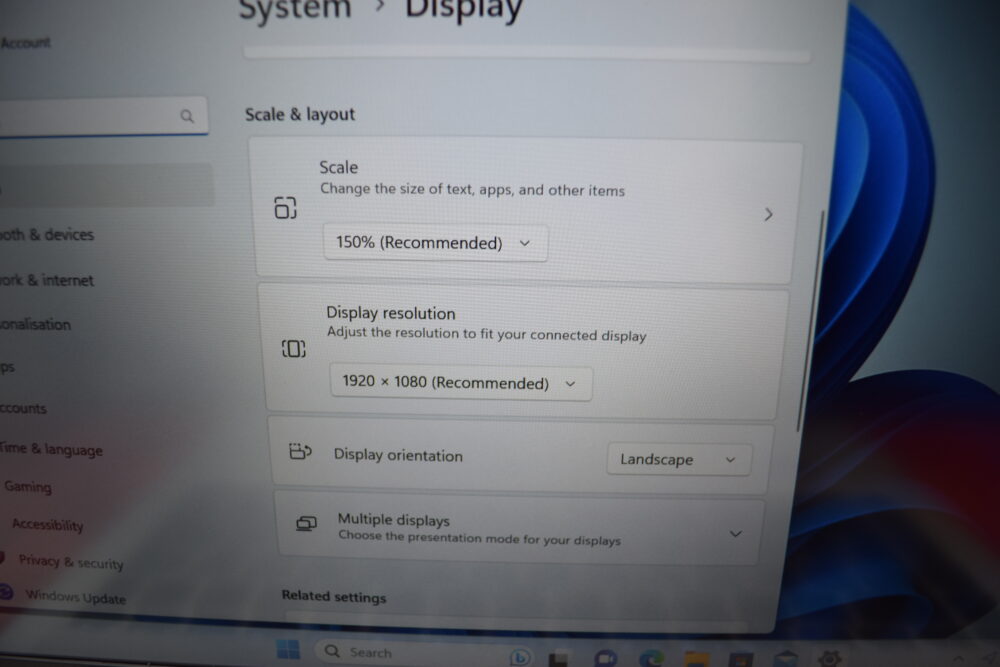Open Microsoft Edge from the taskbar
Viewport: 1000px width, 667px height.
pos(651,658)
